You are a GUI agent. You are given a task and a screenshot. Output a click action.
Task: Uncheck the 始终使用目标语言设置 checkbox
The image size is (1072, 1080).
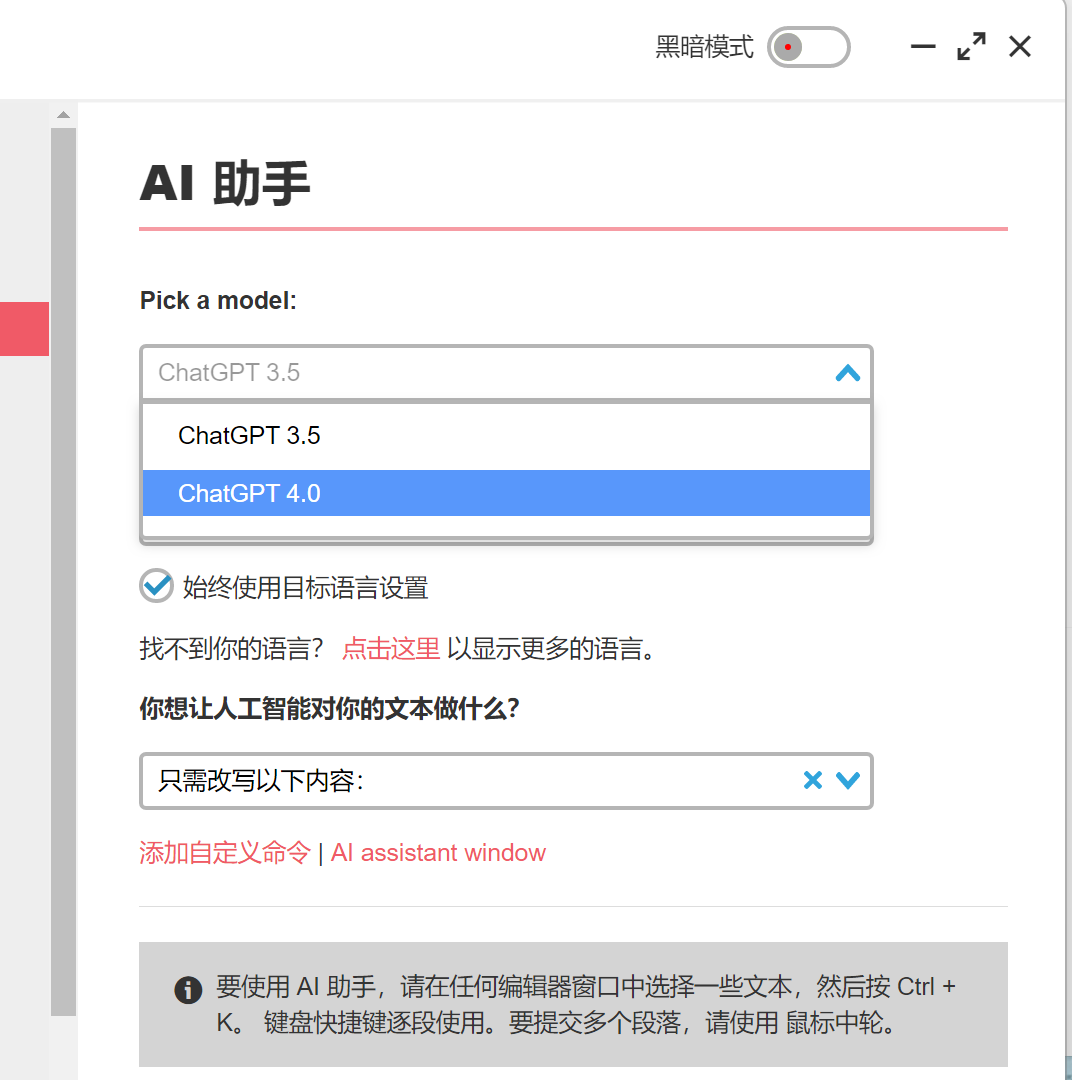[156, 586]
